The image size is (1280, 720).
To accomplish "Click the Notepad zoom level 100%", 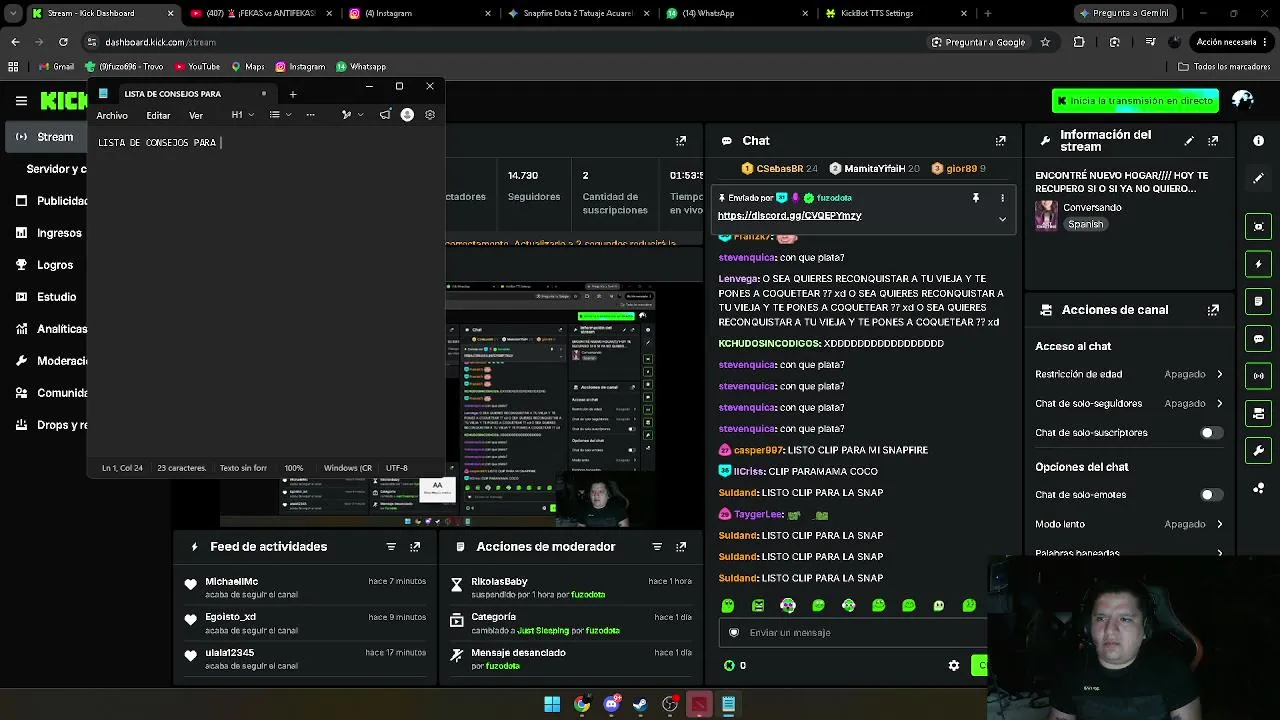I will coord(293,468).
